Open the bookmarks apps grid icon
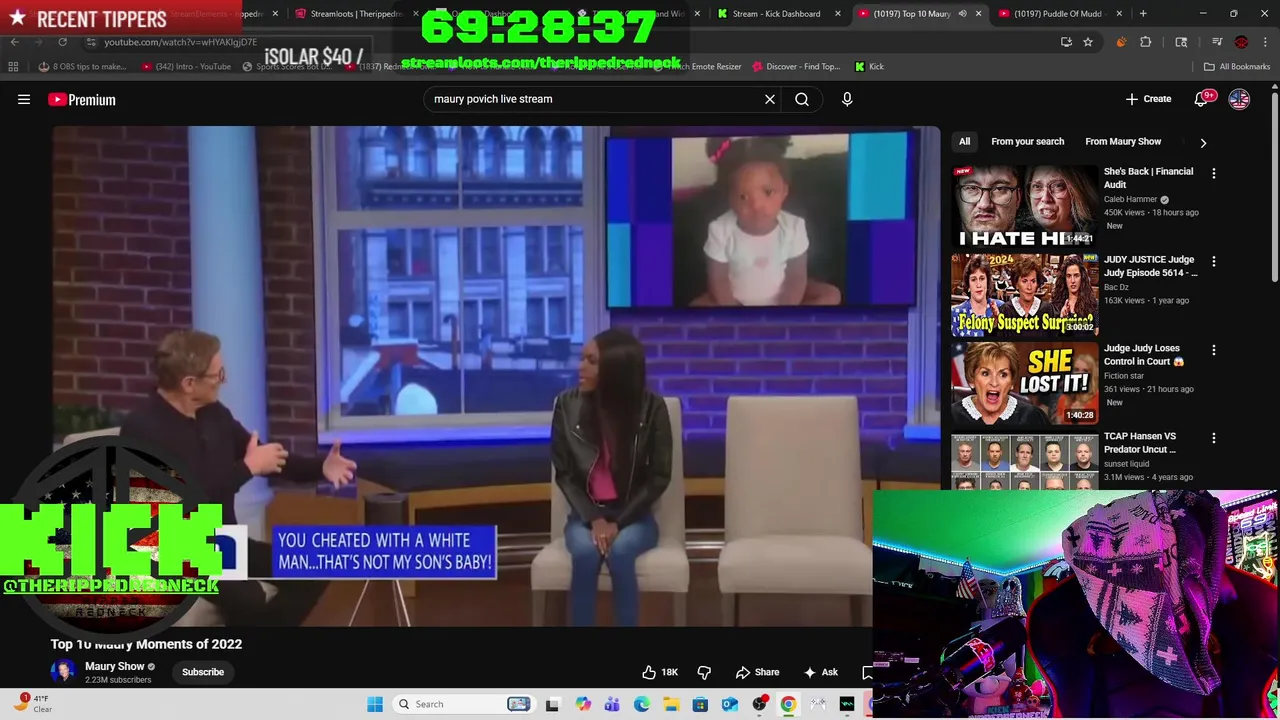The height and width of the screenshot is (720, 1280). click(x=13, y=66)
